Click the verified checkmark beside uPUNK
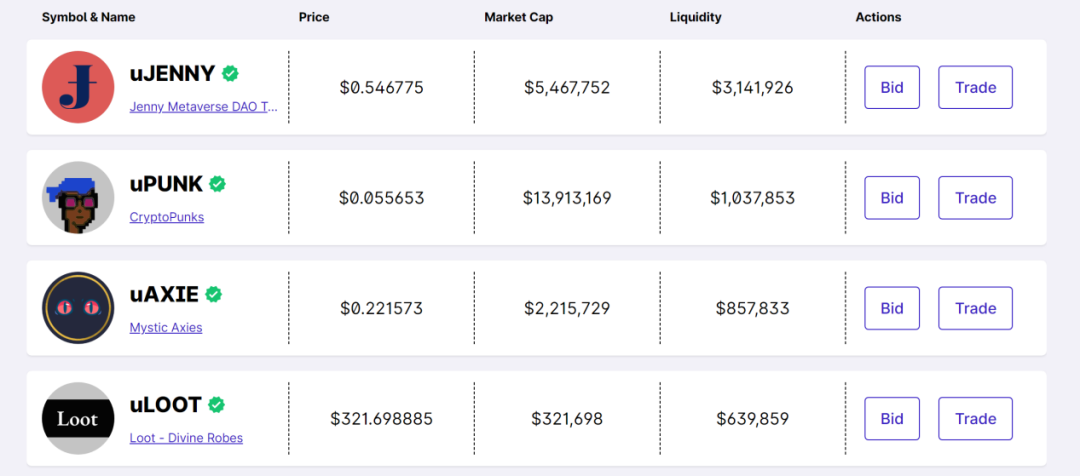The height and width of the screenshot is (476, 1080). coord(217,184)
